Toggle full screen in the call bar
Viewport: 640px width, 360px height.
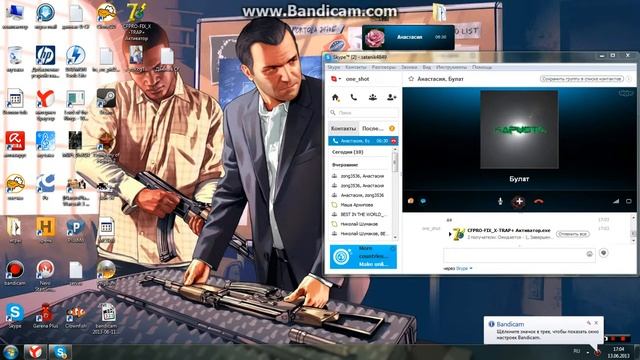629,201
